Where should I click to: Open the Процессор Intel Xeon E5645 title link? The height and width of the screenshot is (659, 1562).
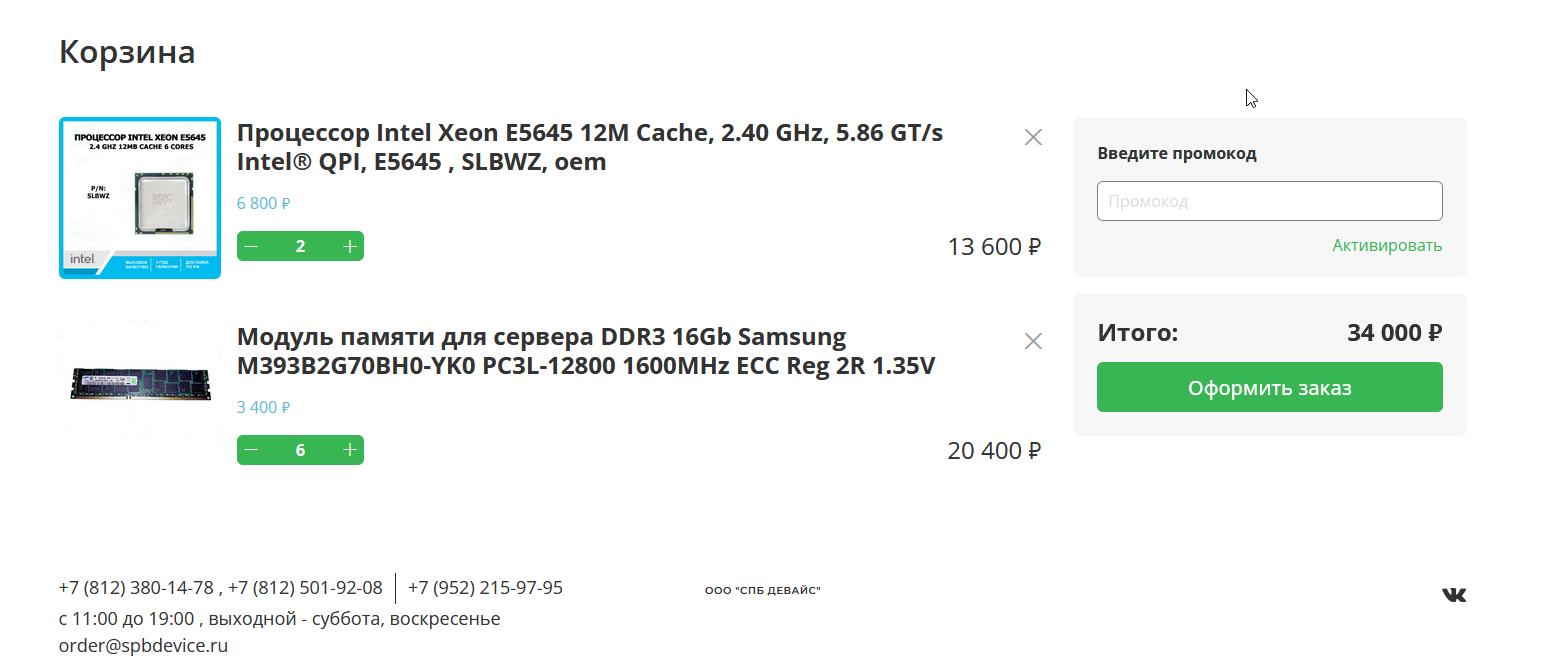(590, 147)
